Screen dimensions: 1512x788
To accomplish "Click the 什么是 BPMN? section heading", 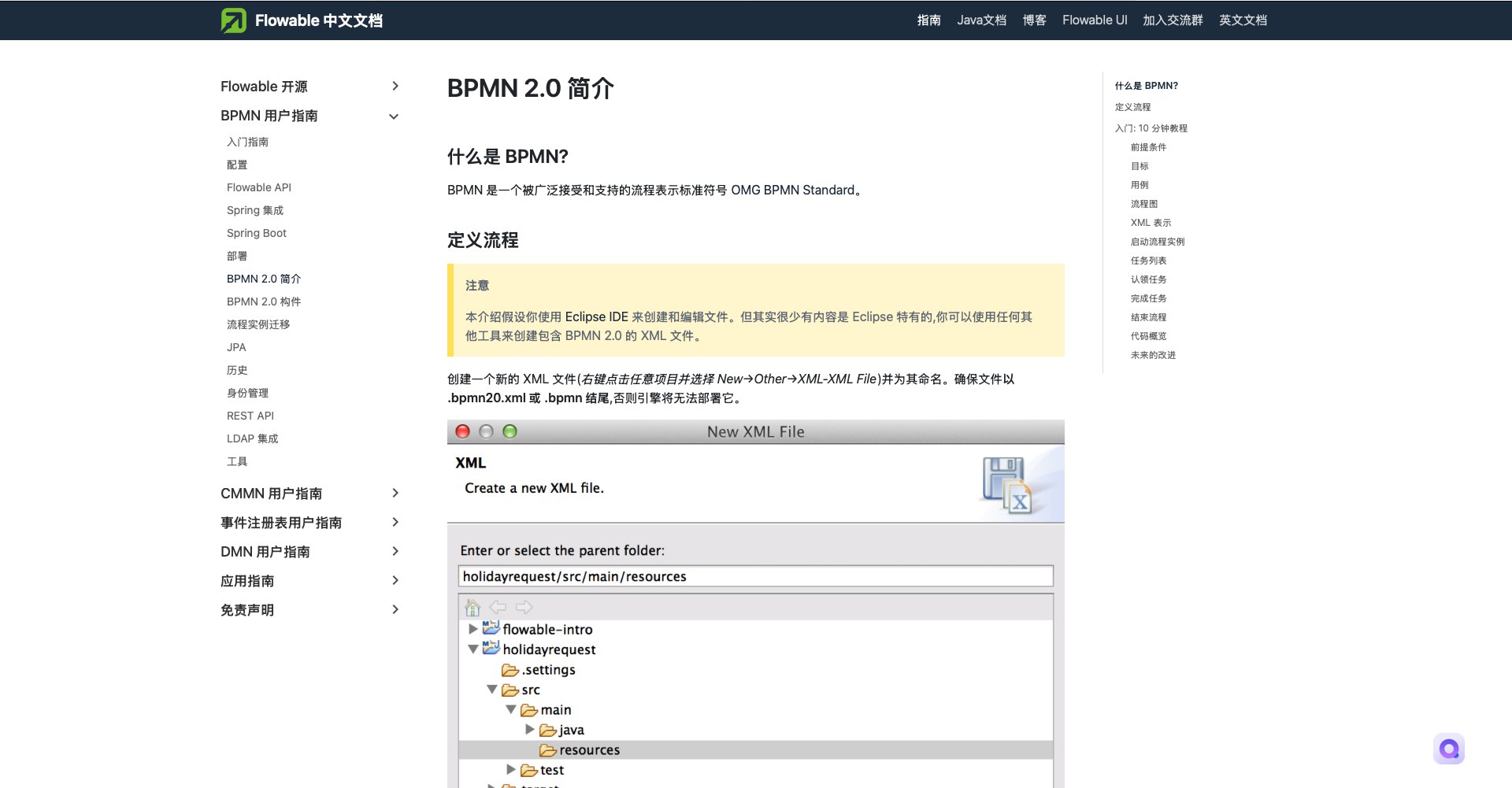I will pos(508,157).
